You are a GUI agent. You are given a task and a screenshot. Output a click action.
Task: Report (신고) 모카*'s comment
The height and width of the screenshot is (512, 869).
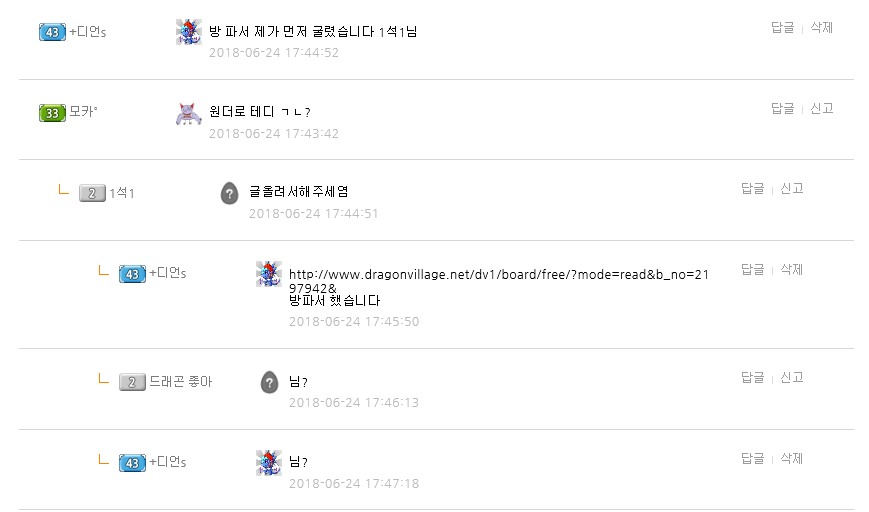821,108
